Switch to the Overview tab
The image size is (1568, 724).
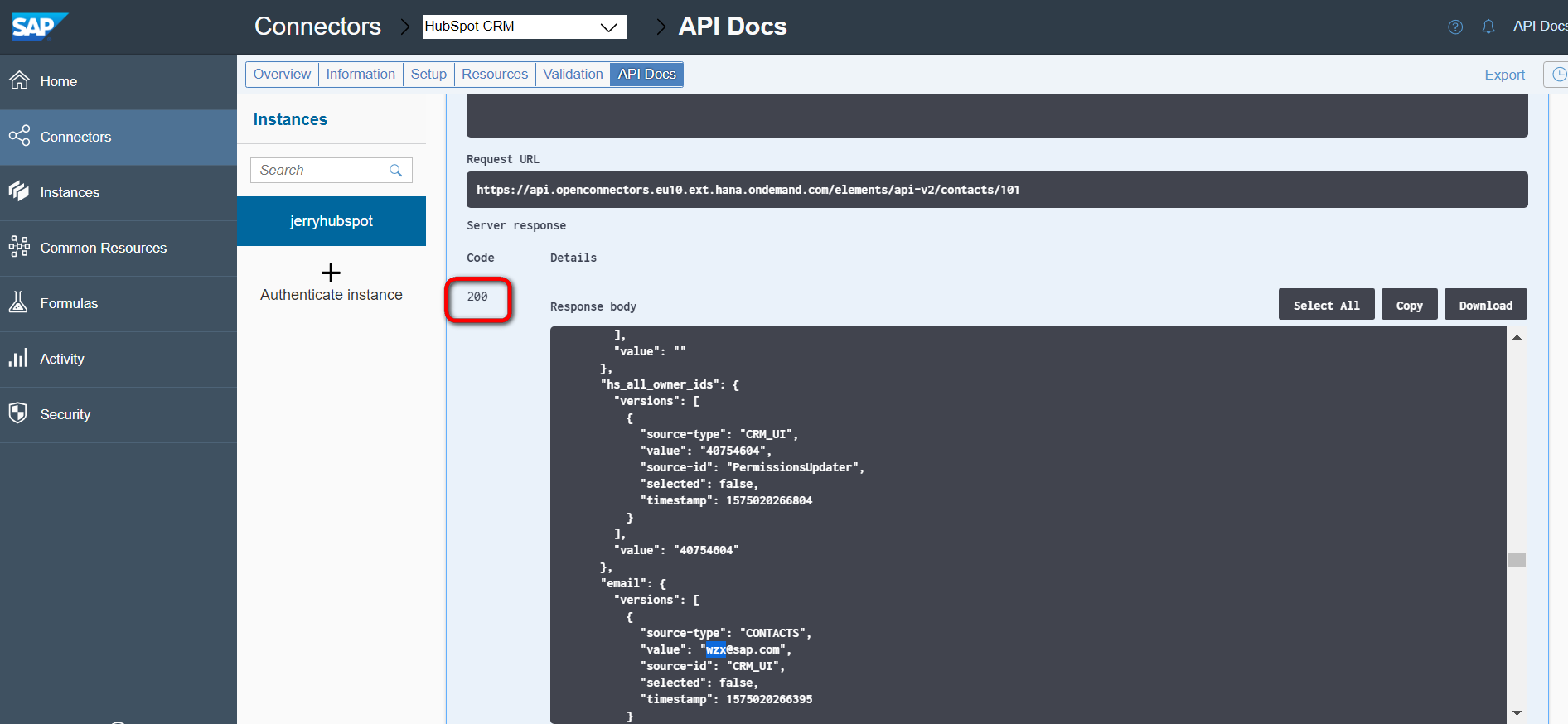(x=282, y=74)
